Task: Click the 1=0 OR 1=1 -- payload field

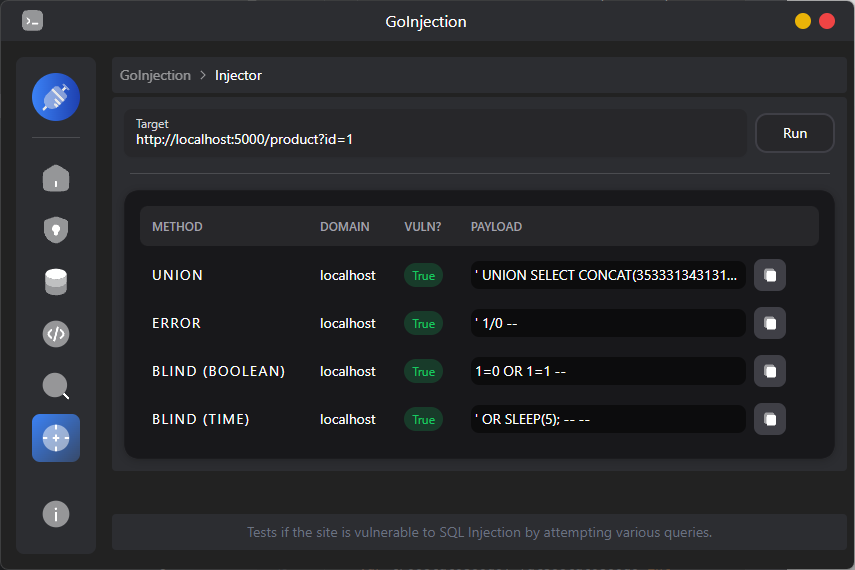Action: pyautogui.click(x=608, y=371)
